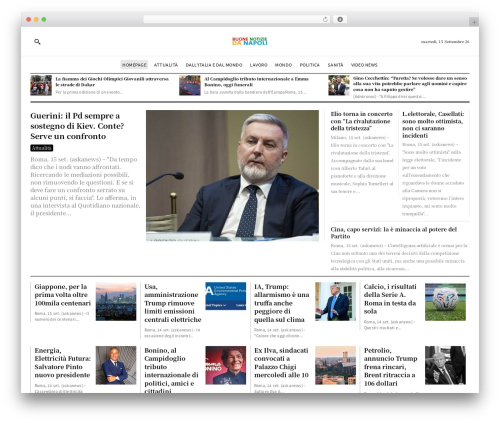Open Petrolio annuncio Trump Brent headline

[x=391, y=367]
